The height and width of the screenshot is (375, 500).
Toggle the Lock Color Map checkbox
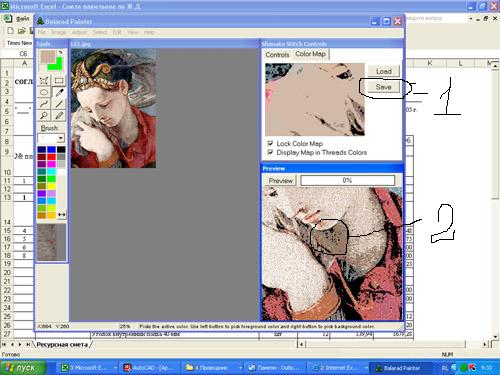tap(270, 143)
